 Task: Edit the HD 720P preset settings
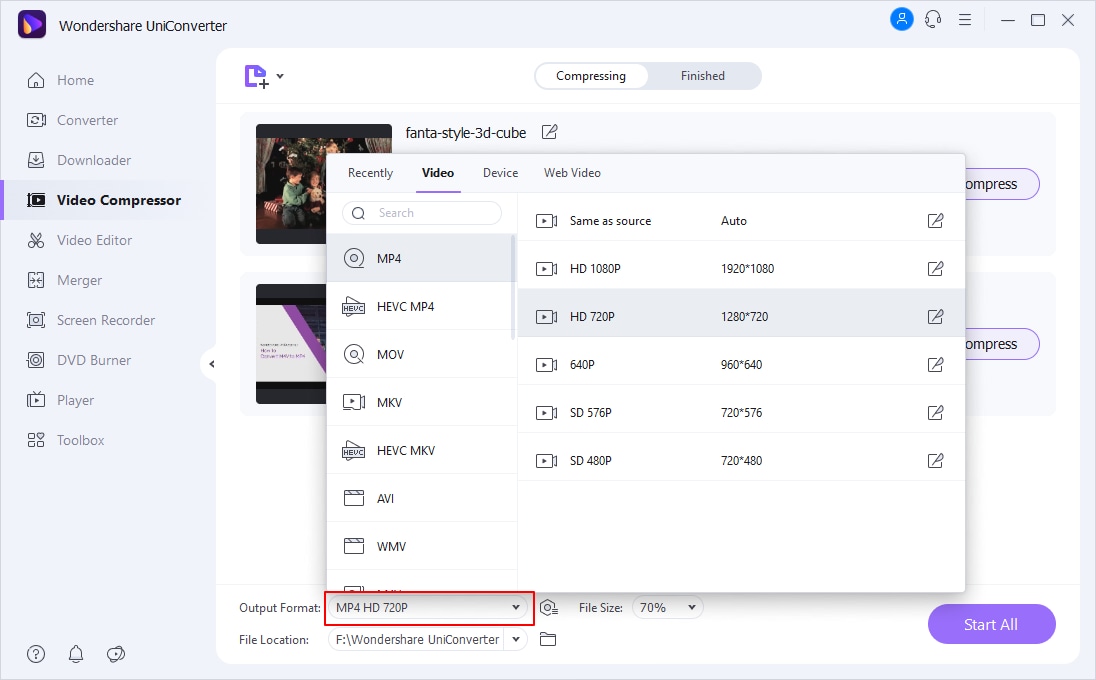[x=935, y=317]
